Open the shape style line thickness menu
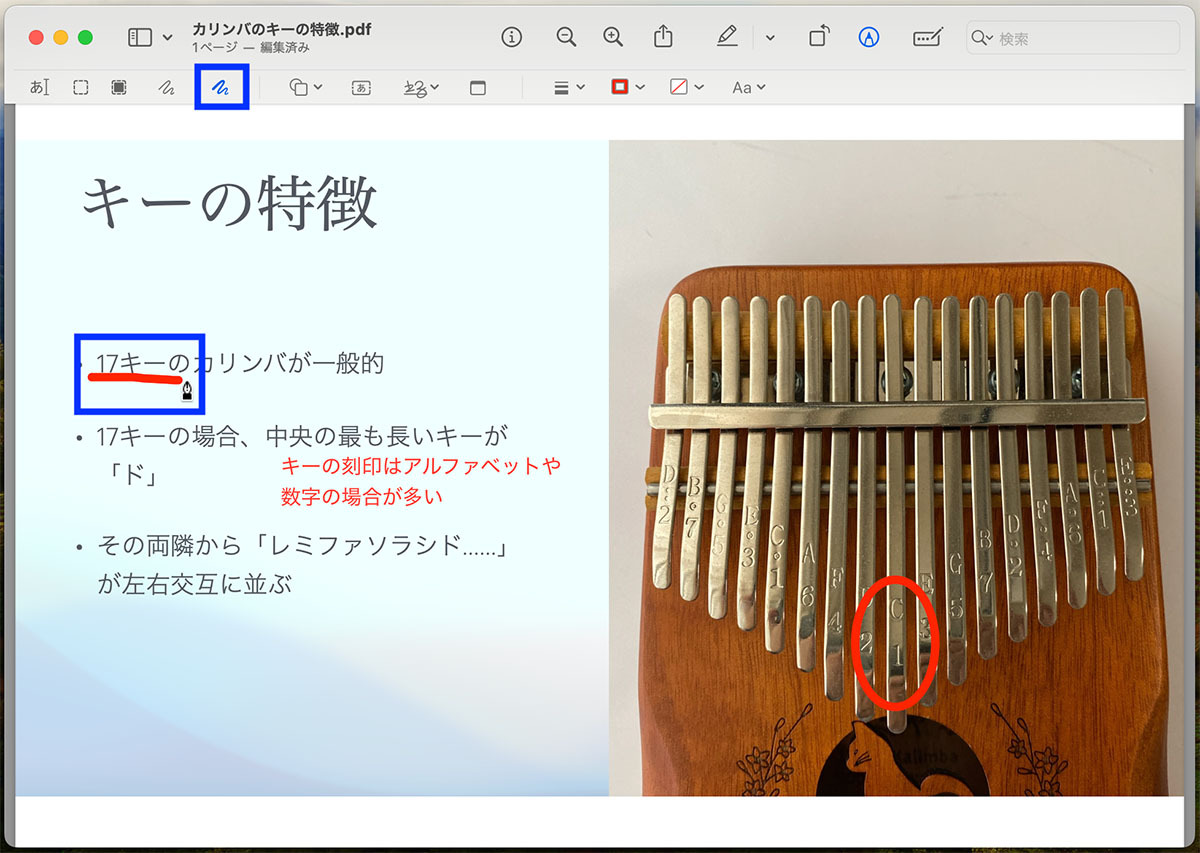Viewport: 1200px width, 853px height. tap(569, 87)
